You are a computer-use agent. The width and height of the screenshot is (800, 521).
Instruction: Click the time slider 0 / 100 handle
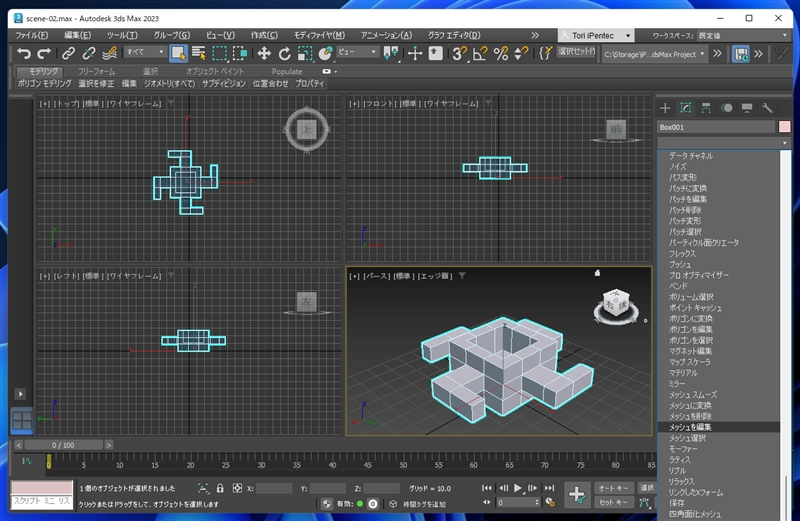63,445
